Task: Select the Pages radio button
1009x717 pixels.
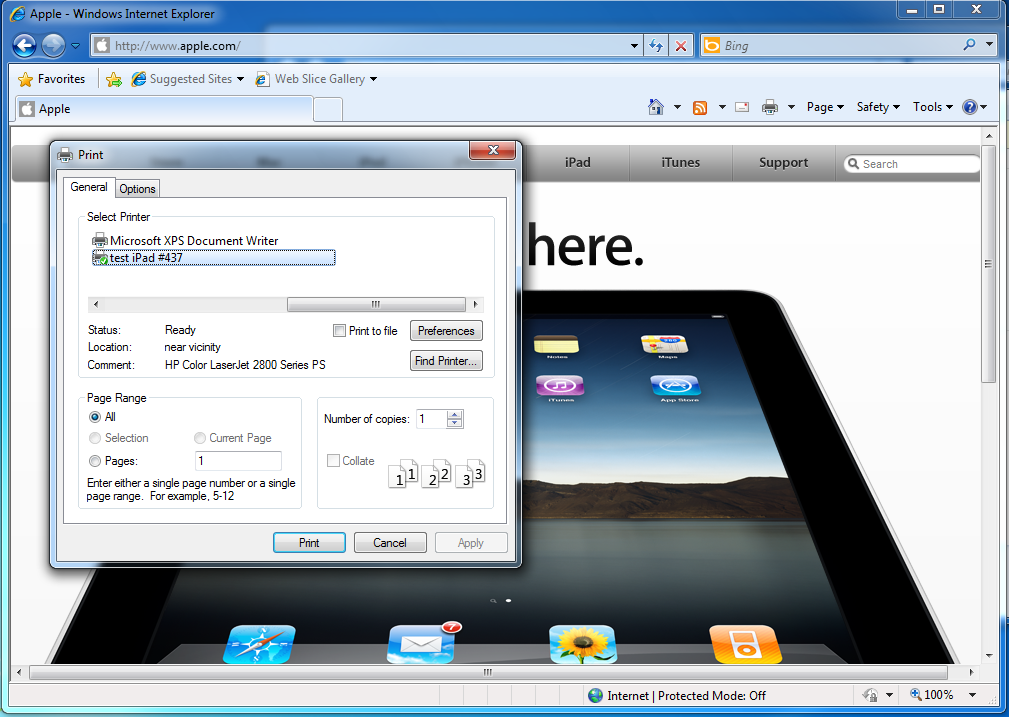Action: (95, 461)
